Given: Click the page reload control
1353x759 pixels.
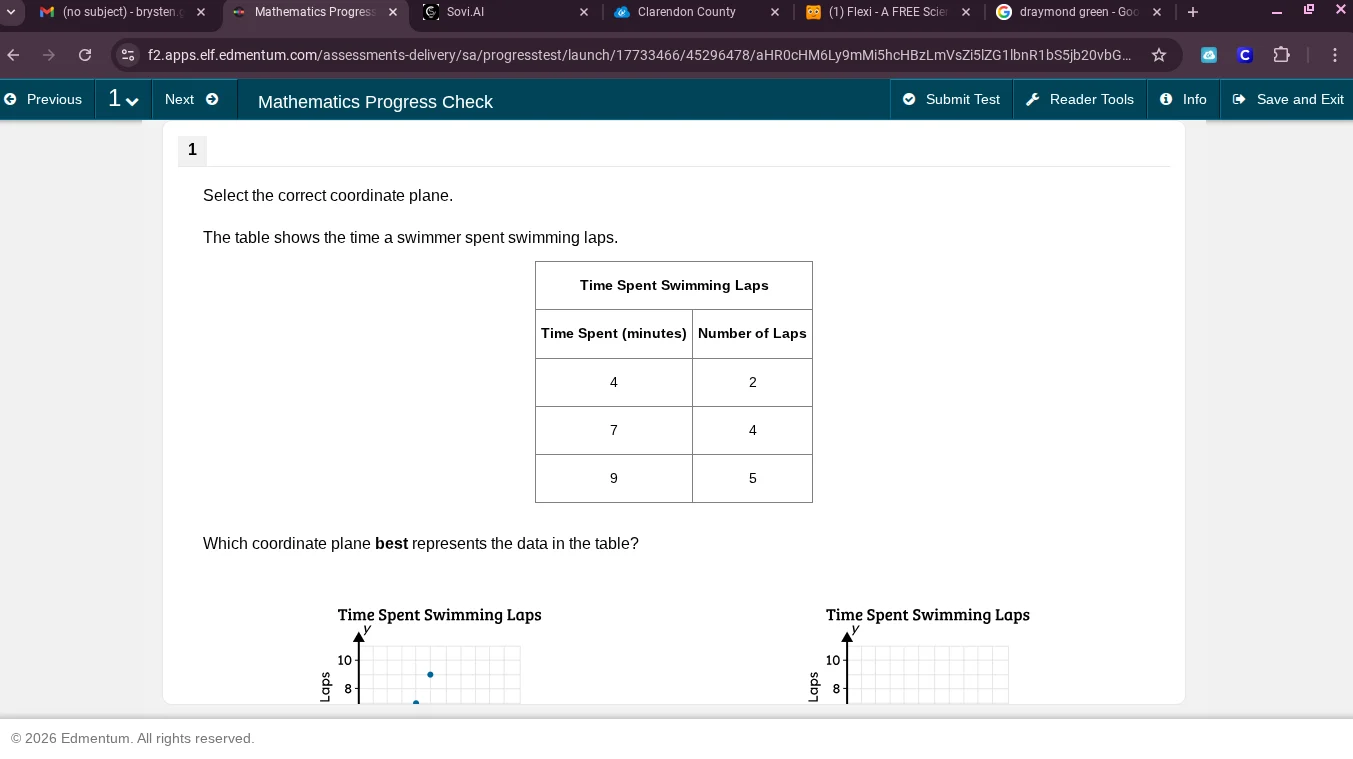Looking at the screenshot, I should [x=85, y=55].
